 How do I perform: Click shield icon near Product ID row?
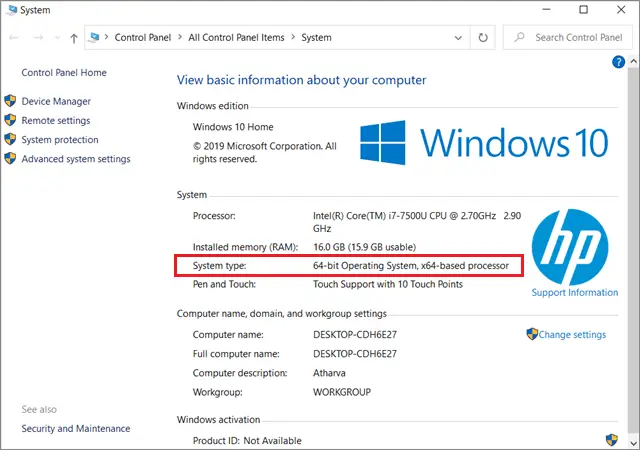(611, 440)
